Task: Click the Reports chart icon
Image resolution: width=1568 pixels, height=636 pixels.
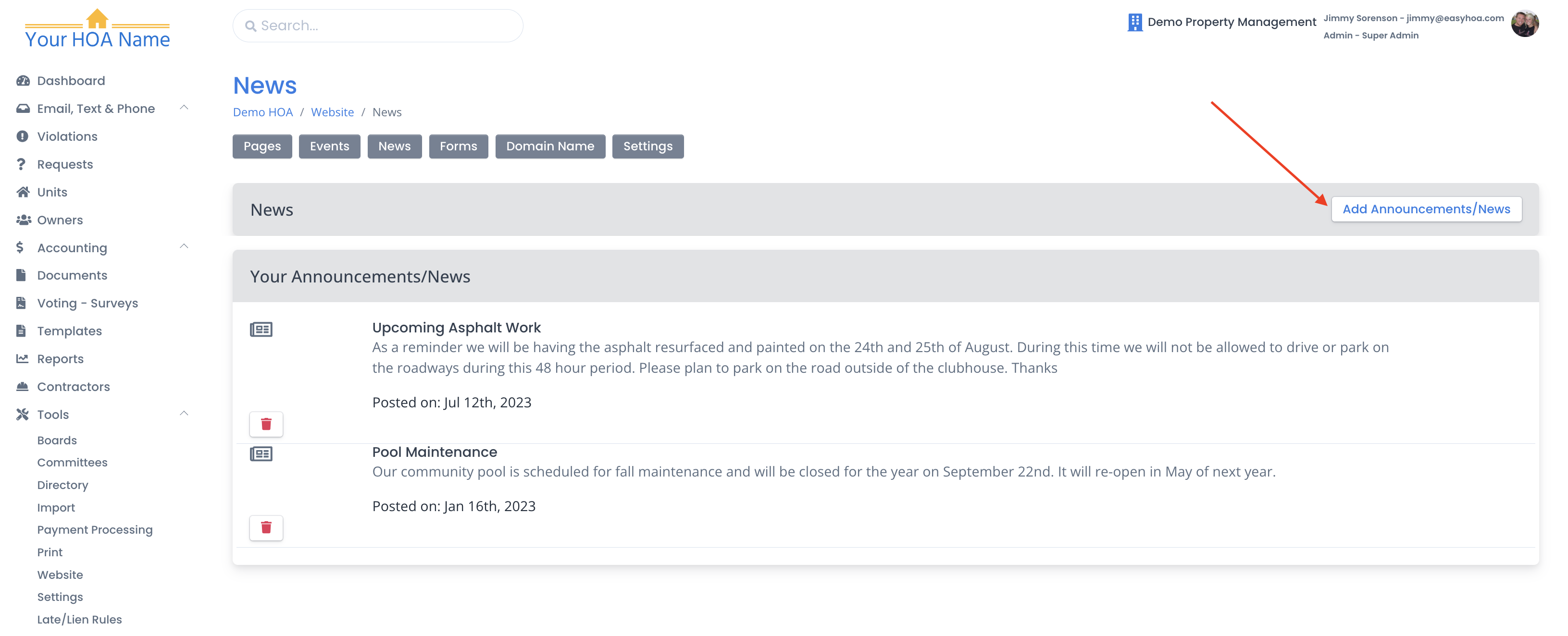Action: [x=23, y=359]
